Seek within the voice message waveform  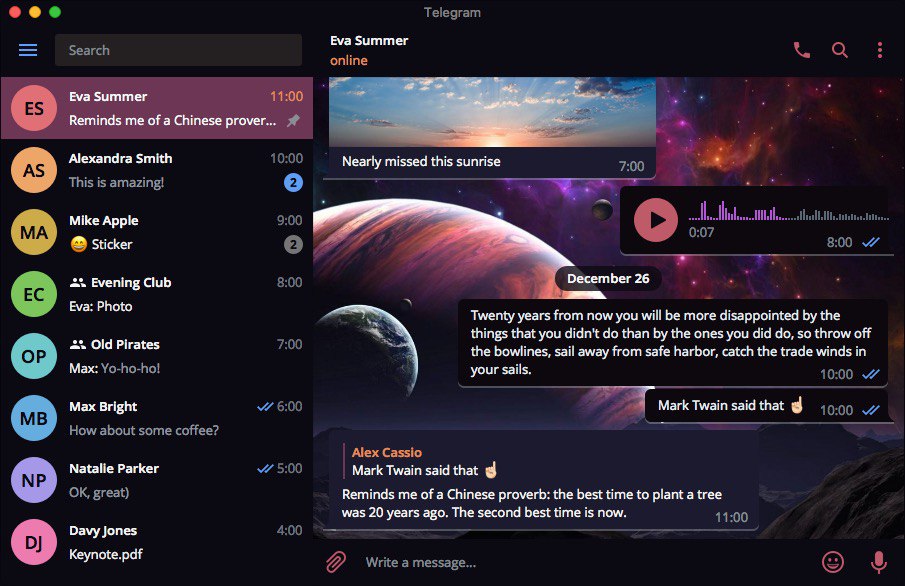point(788,211)
